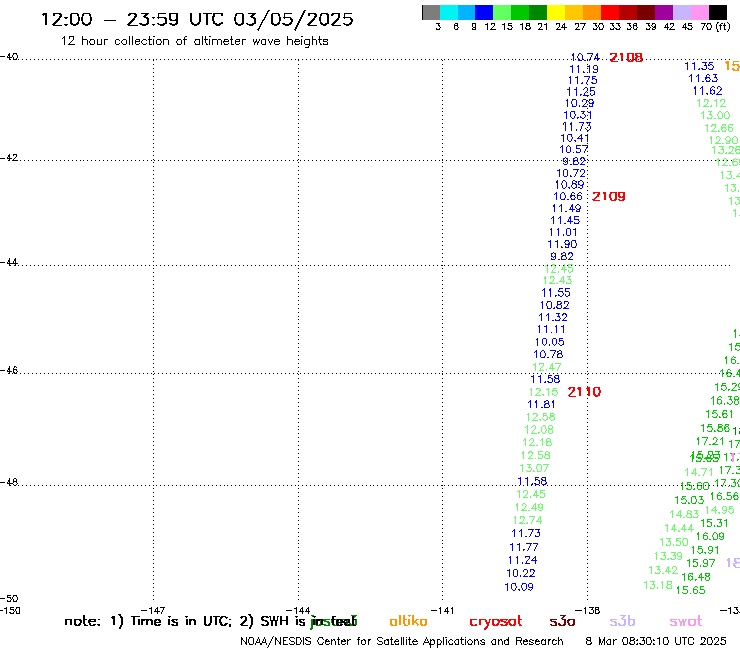Click the longitude axis label -141
Image resolution: width=740 pixels, height=650 pixels.
(443, 611)
